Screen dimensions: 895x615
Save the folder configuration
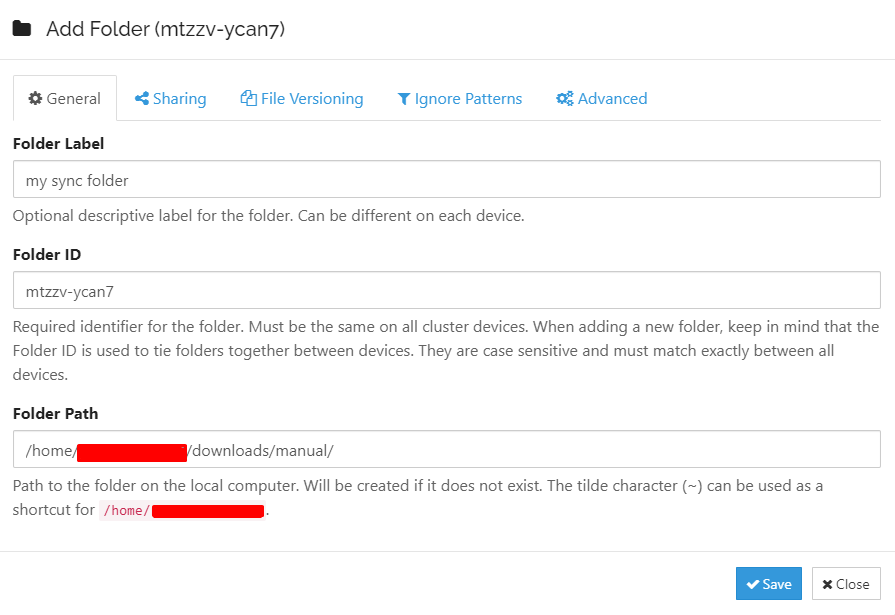point(768,583)
